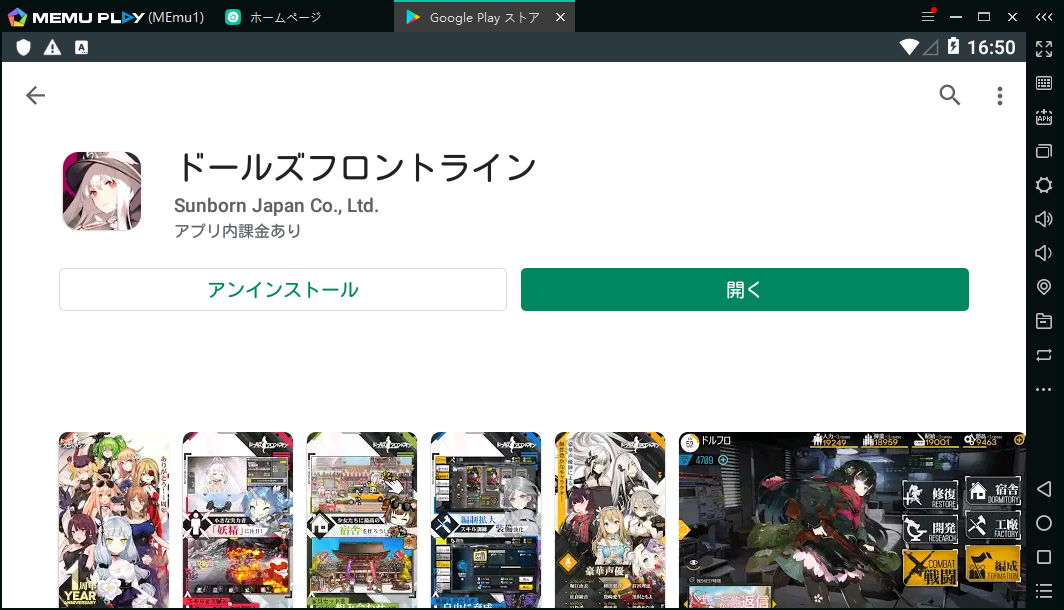
Task: View the first gameplay screenshot thumbnail
Action: 113,520
